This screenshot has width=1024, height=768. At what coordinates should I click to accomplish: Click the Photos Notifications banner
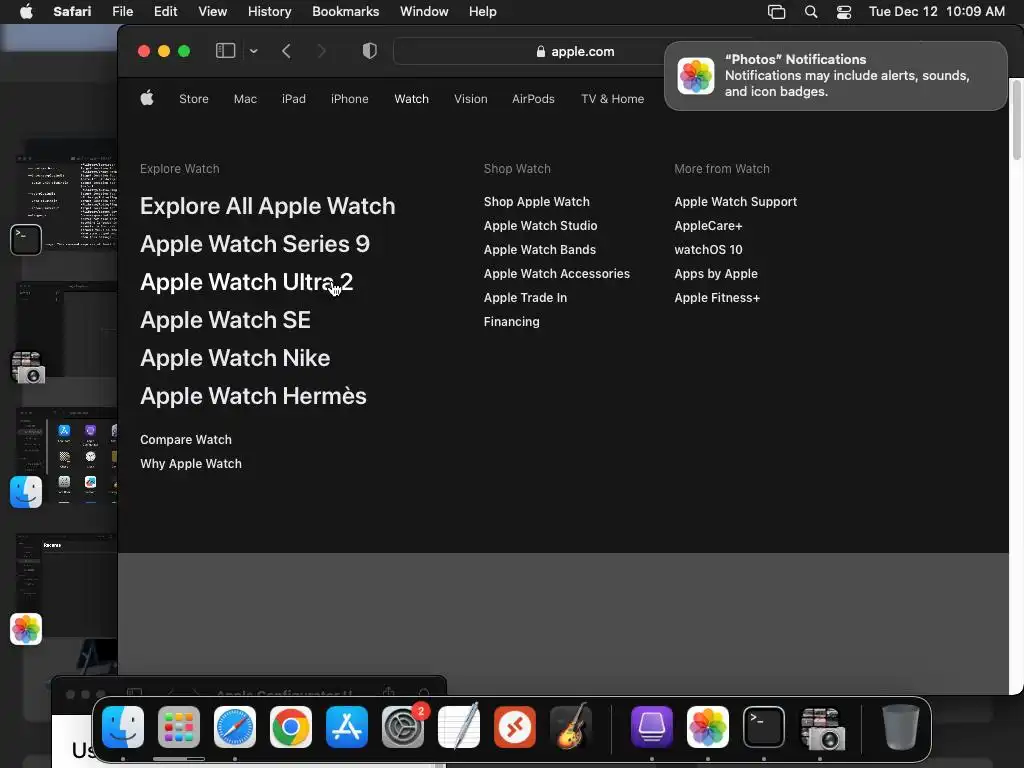[x=836, y=76]
